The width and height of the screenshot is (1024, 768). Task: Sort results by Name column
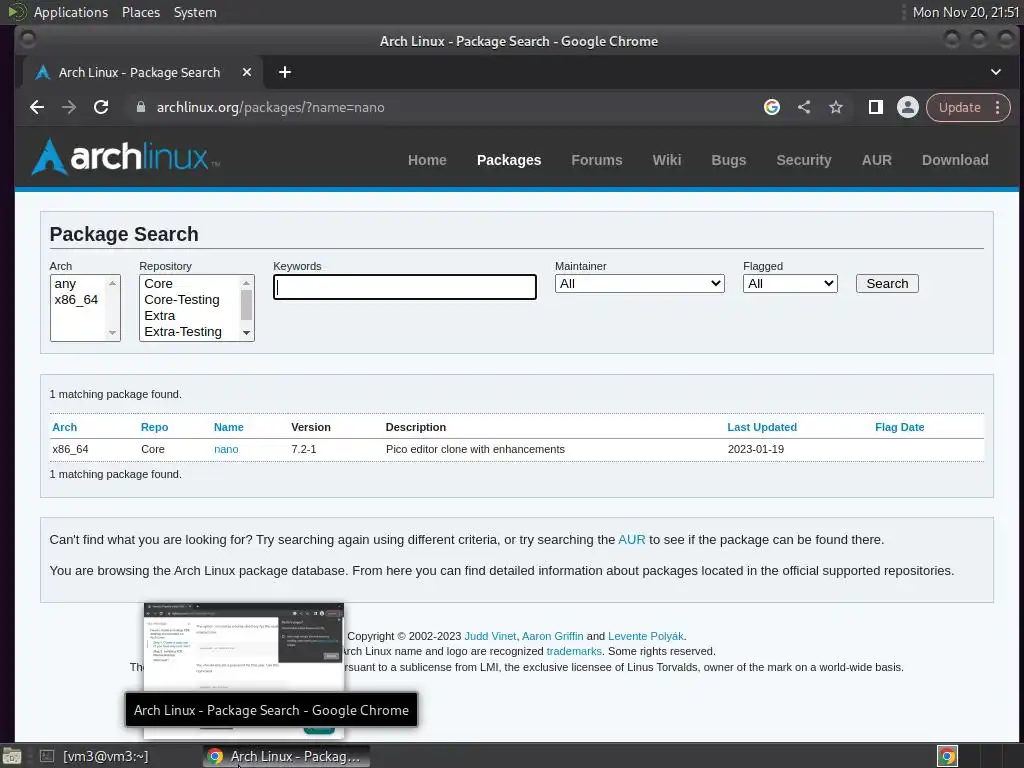(x=229, y=427)
